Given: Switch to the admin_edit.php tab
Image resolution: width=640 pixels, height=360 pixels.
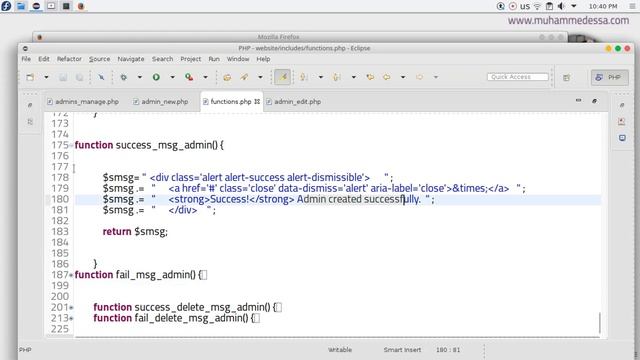Looking at the screenshot, I should (x=294, y=102).
